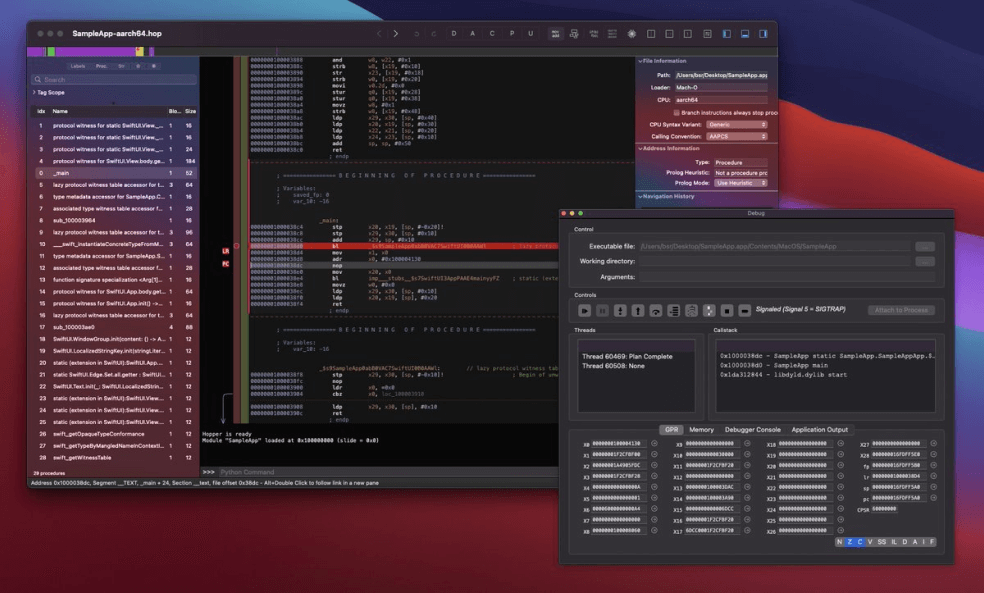Click the circle button beside X0 register

[x=654, y=444]
